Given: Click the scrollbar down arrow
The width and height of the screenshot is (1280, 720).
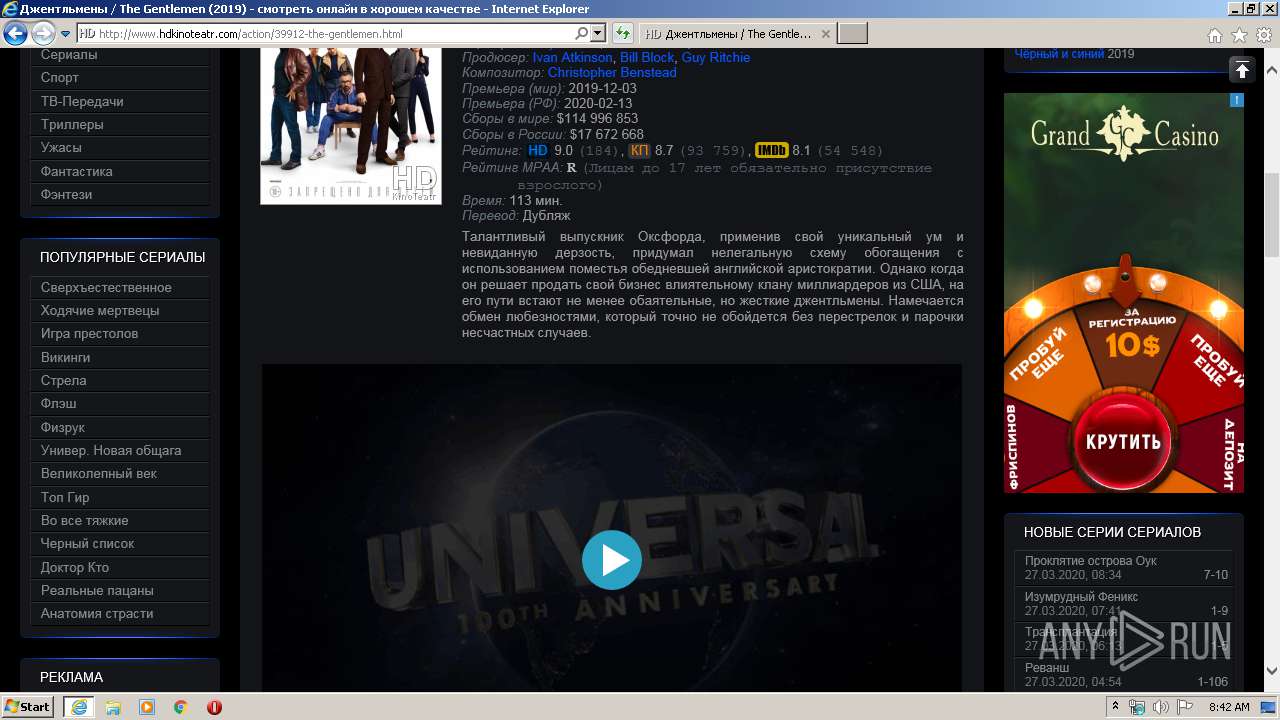Looking at the screenshot, I should coord(1271,671).
